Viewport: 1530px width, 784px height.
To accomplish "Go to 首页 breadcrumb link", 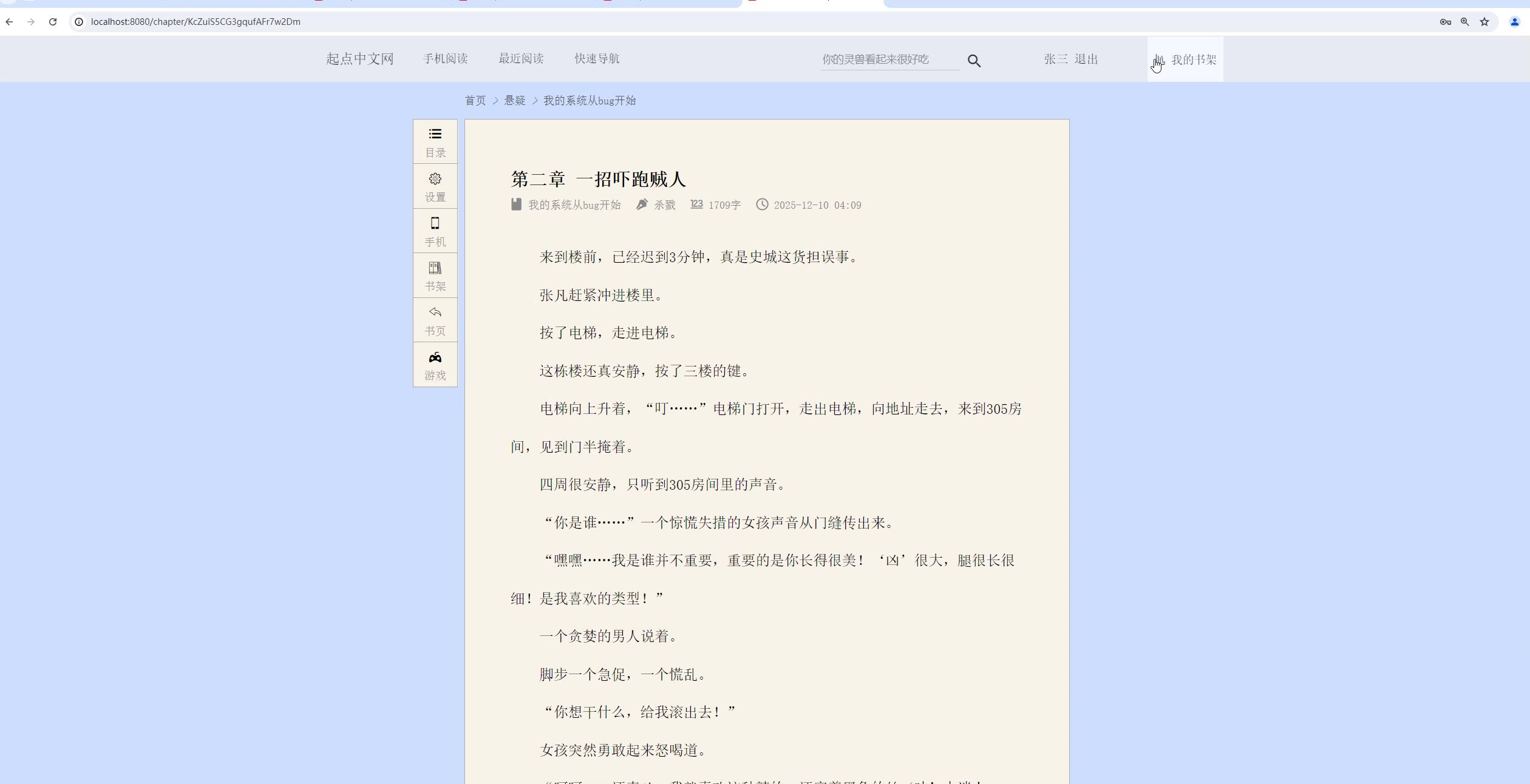I will tap(475, 101).
